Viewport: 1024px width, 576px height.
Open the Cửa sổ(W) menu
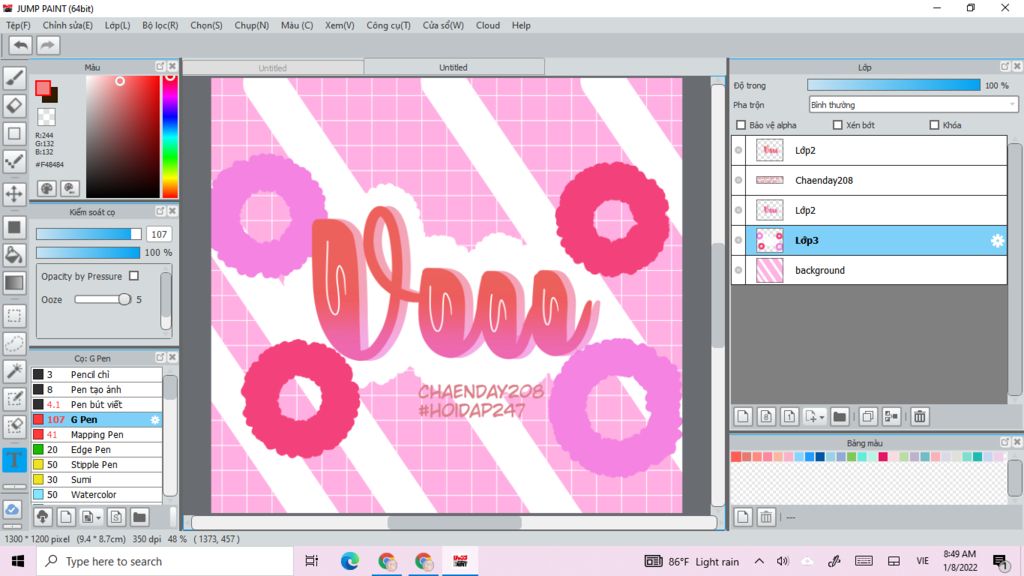click(x=443, y=25)
